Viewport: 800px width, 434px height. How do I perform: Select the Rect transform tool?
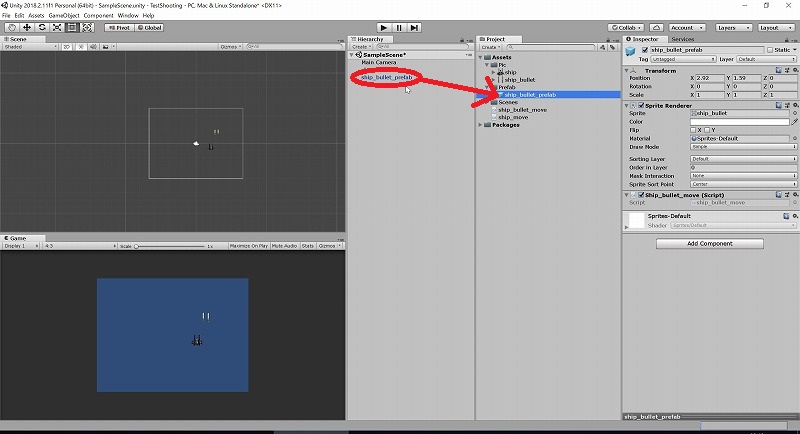point(72,28)
